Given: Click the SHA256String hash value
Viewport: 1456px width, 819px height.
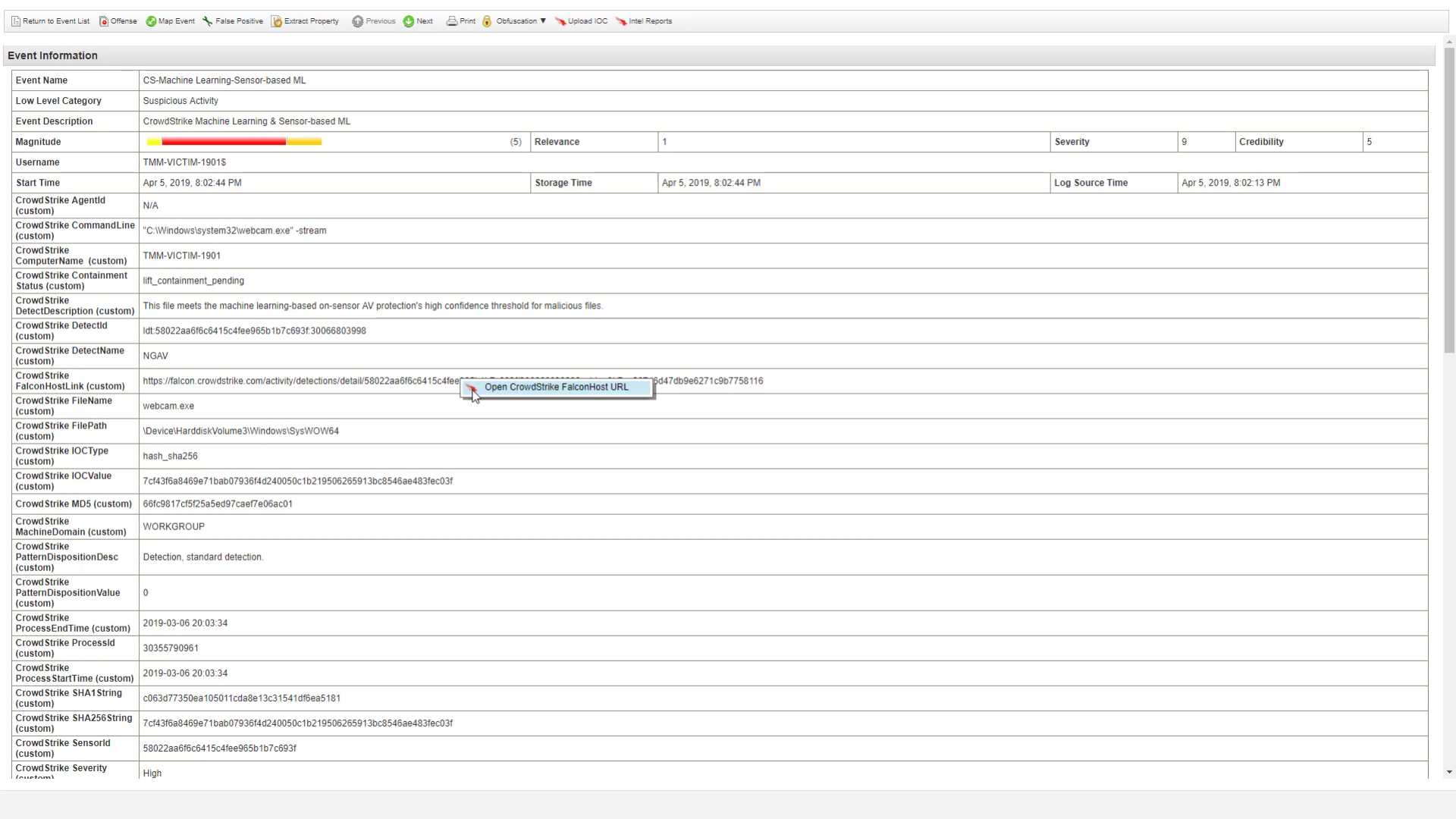Looking at the screenshot, I should pyautogui.click(x=298, y=723).
